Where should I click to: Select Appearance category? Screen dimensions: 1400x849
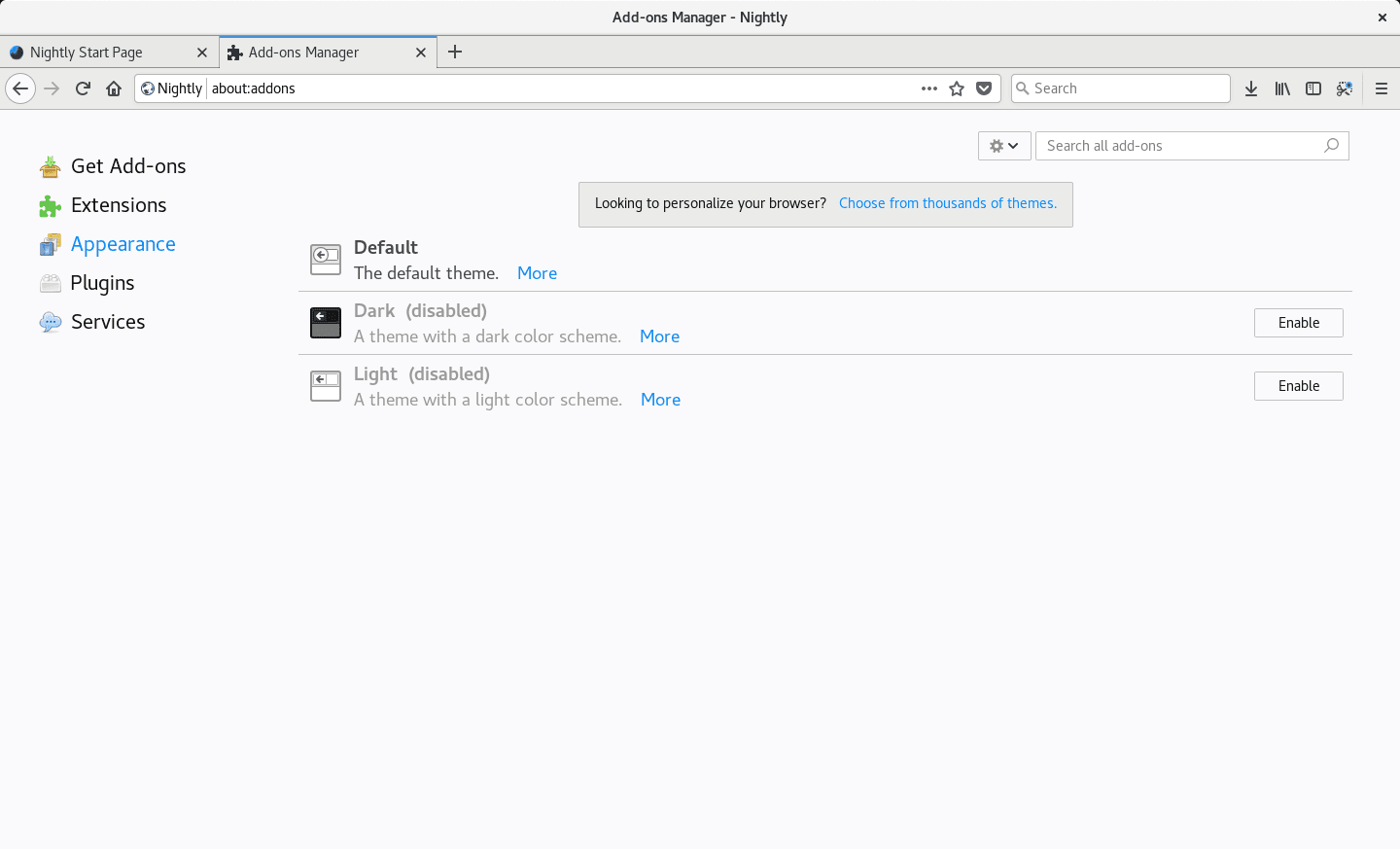pos(108,244)
